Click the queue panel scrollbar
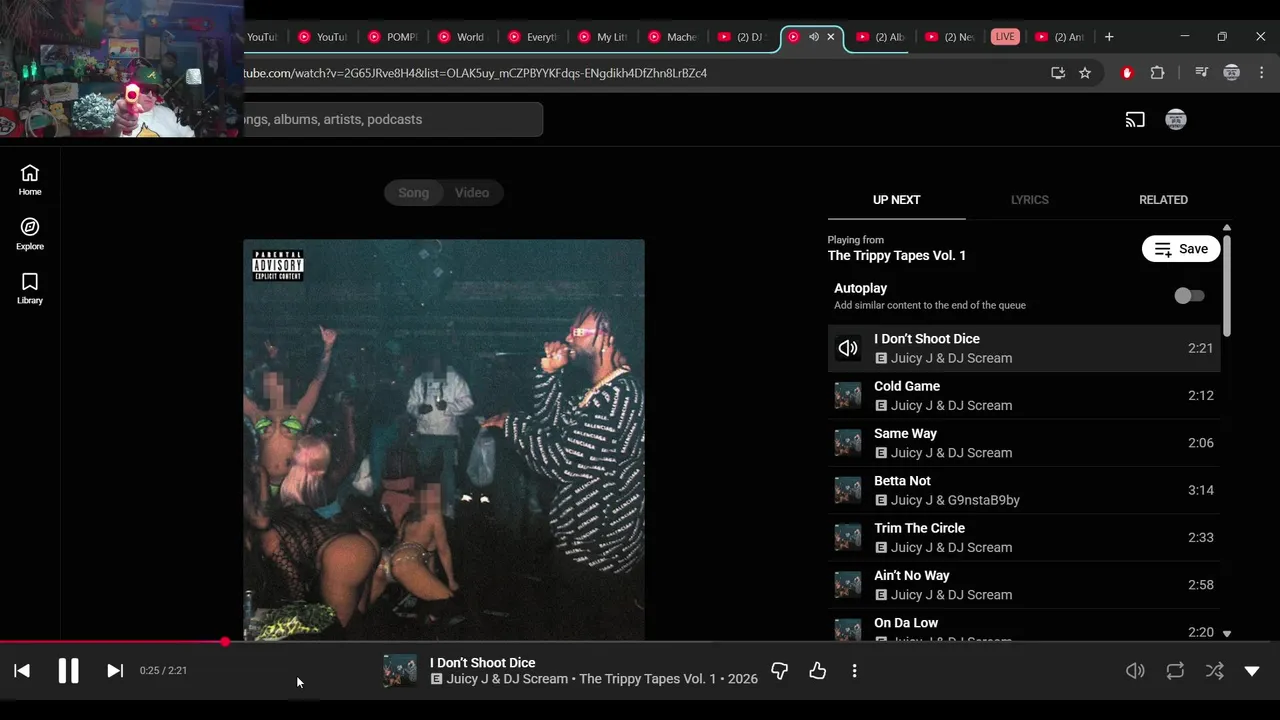Image resolution: width=1280 pixels, height=720 pixels. click(x=1226, y=285)
